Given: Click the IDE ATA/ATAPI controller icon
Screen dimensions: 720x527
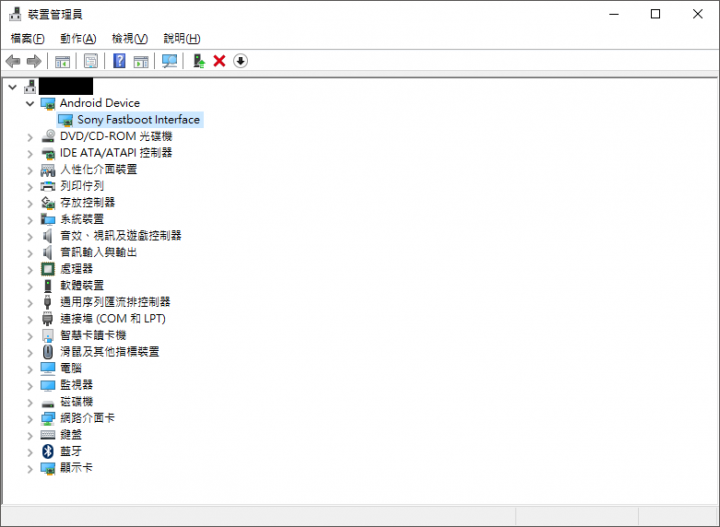Looking at the screenshot, I should tap(48, 153).
